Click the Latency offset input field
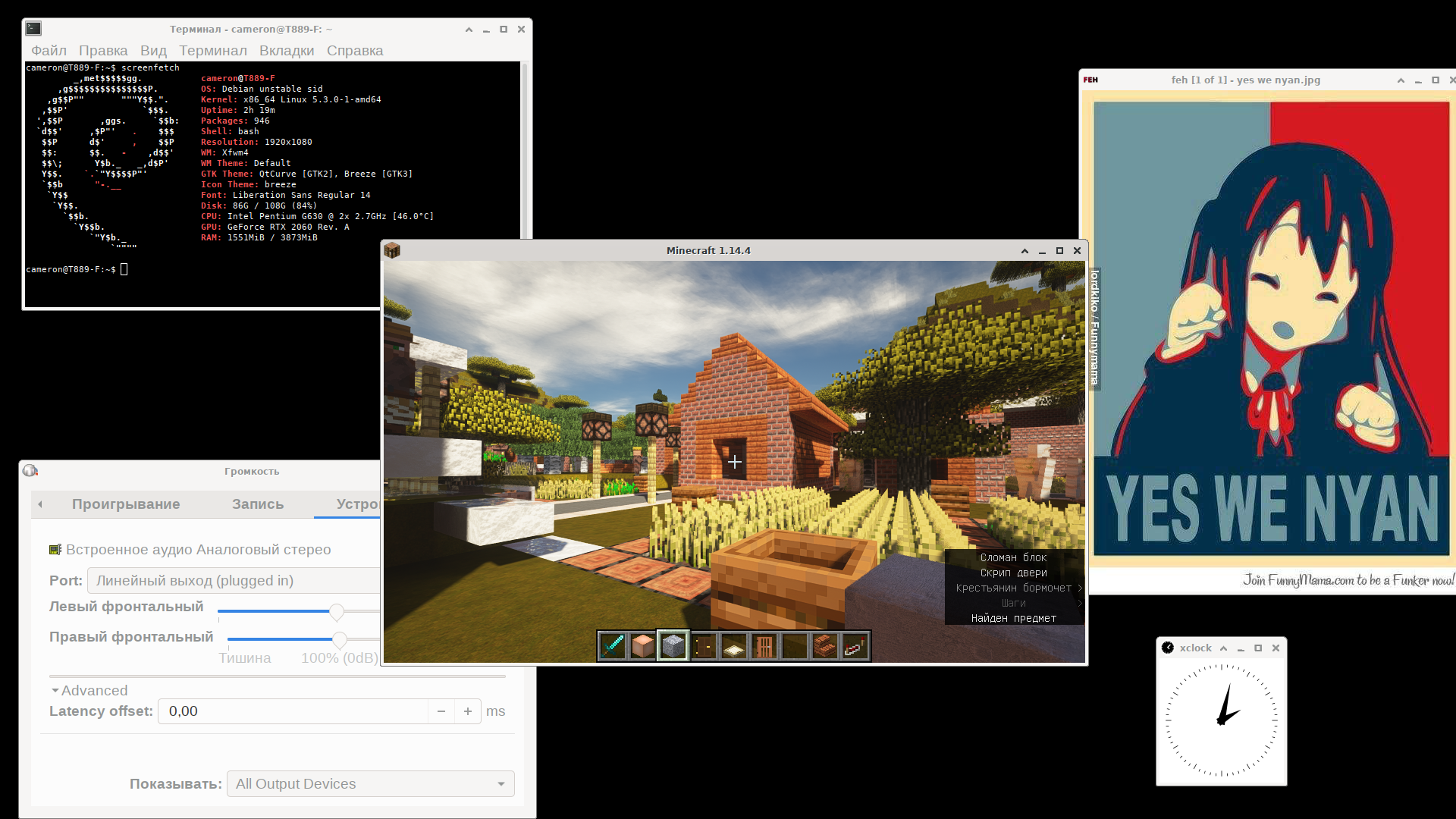Viewport: 1456px width, 819px height. pyautogui.click(x=292, y=711)
